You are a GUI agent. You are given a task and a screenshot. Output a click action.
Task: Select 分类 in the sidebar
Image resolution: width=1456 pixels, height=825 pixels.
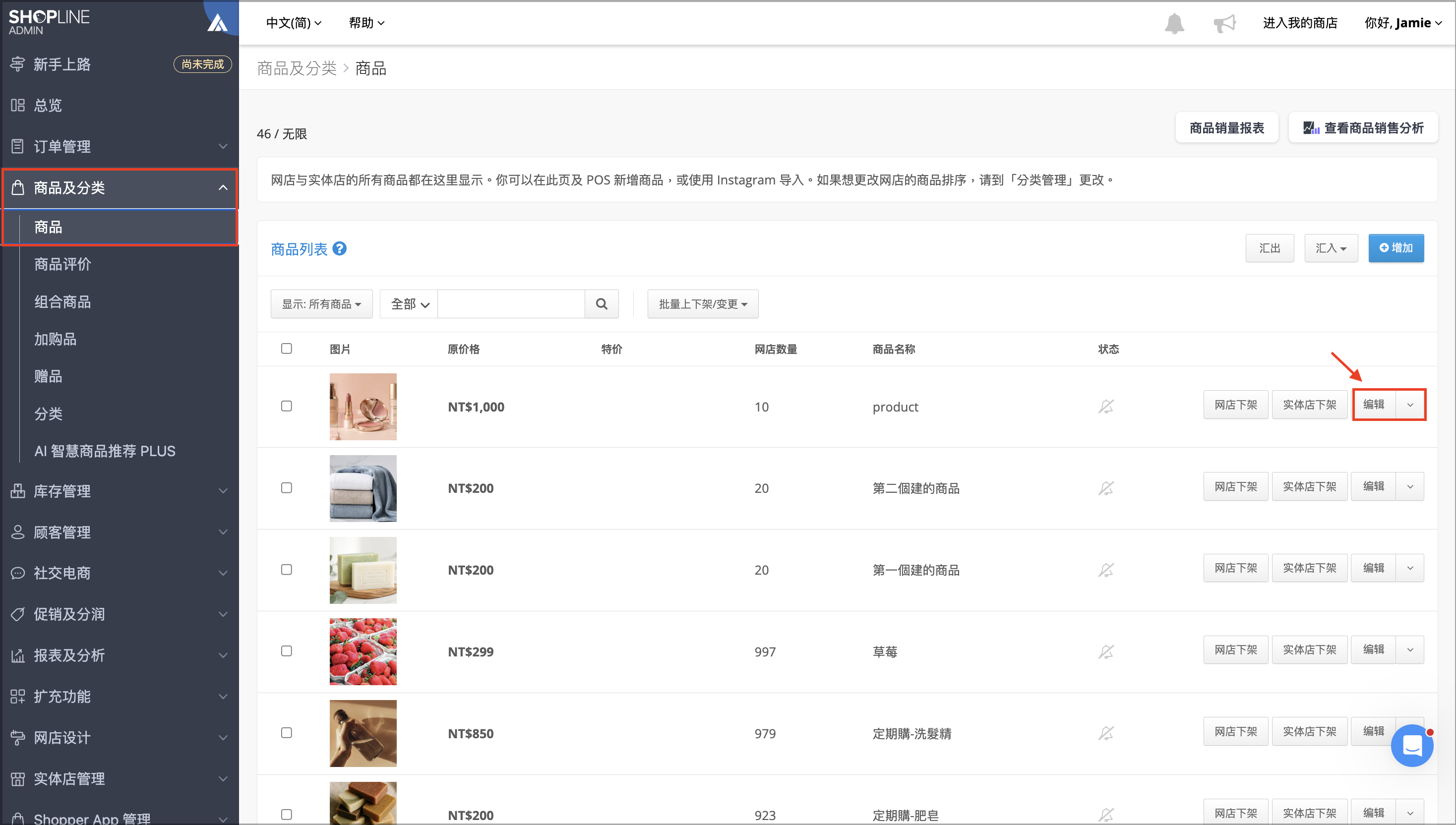point(48,413)
